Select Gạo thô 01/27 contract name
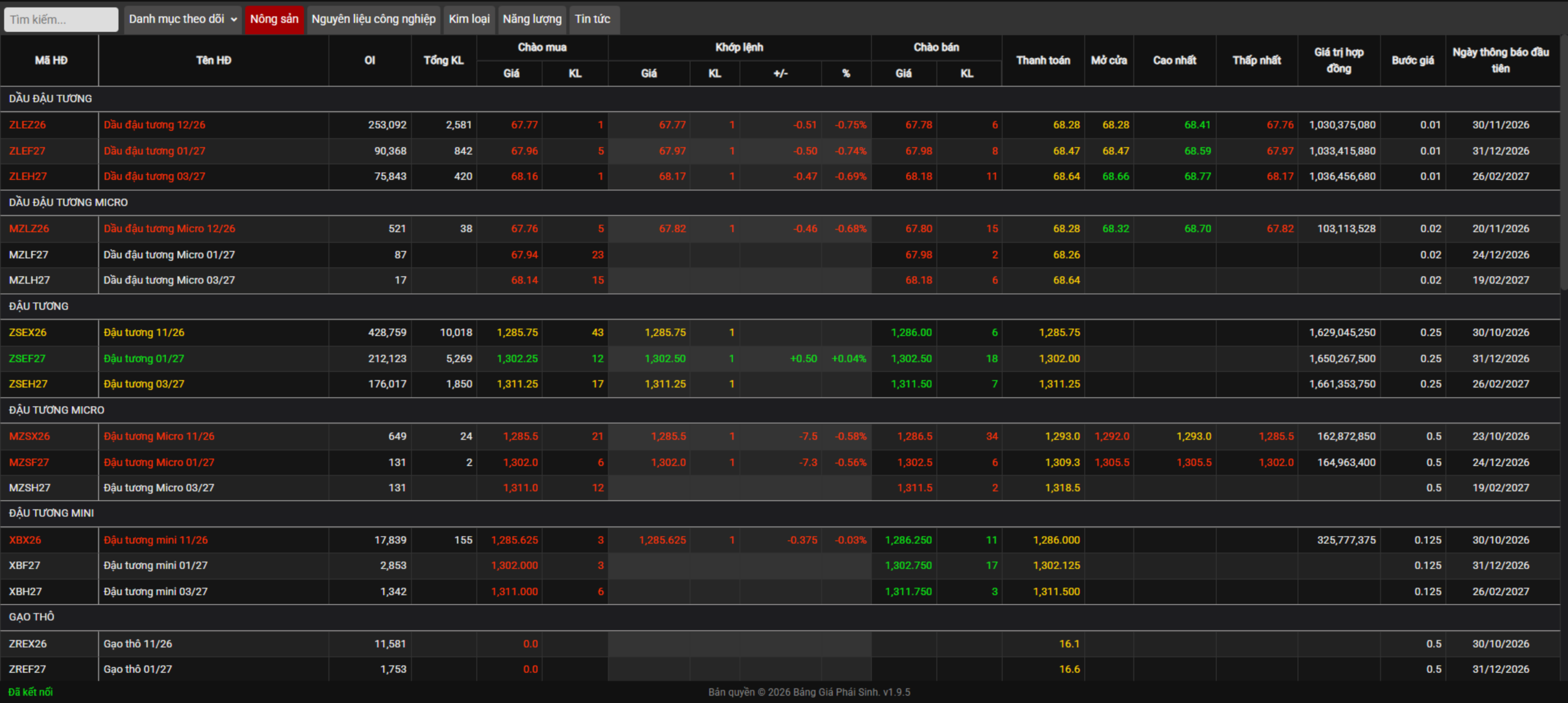The width and height of the screenshot is (1568, 703). [x=138, y=669]
